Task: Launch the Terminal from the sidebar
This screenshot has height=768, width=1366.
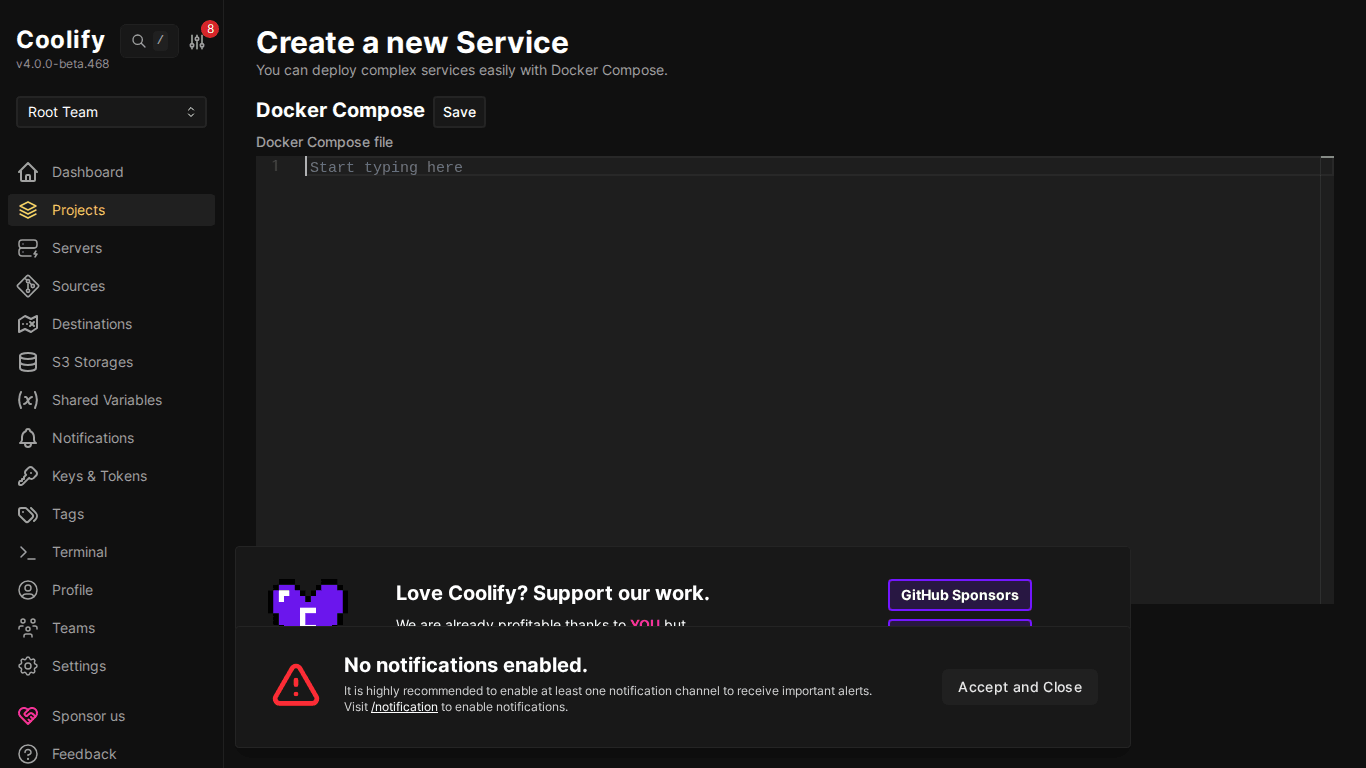Action: (28, 552)
